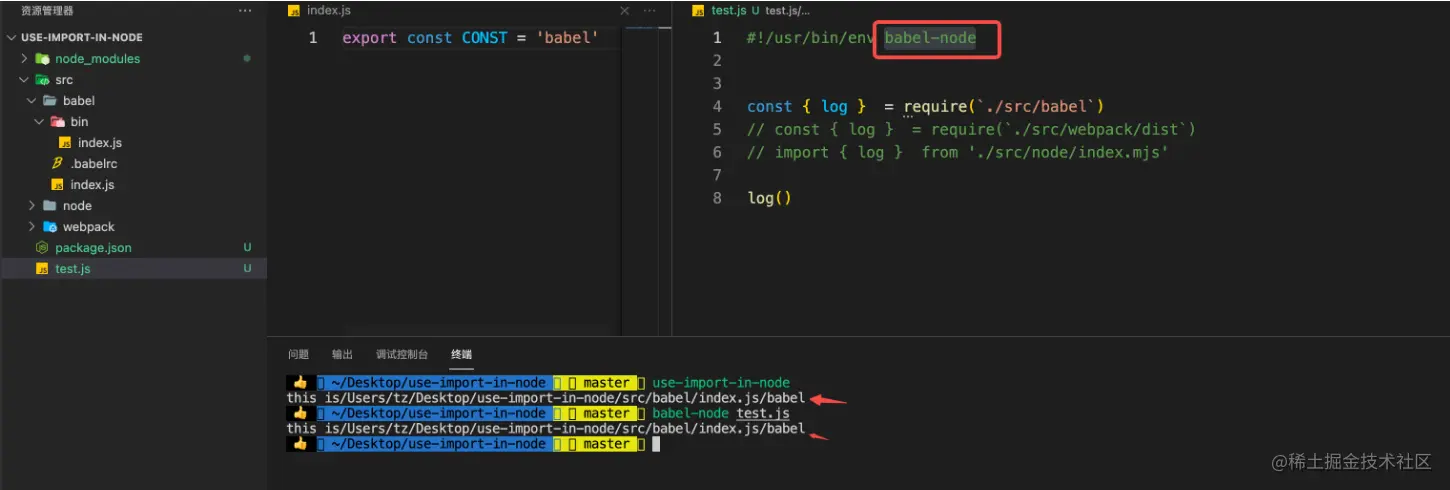Click the commented import from index.mjs line
The image size is (1450, 490).
click(958, 152)
